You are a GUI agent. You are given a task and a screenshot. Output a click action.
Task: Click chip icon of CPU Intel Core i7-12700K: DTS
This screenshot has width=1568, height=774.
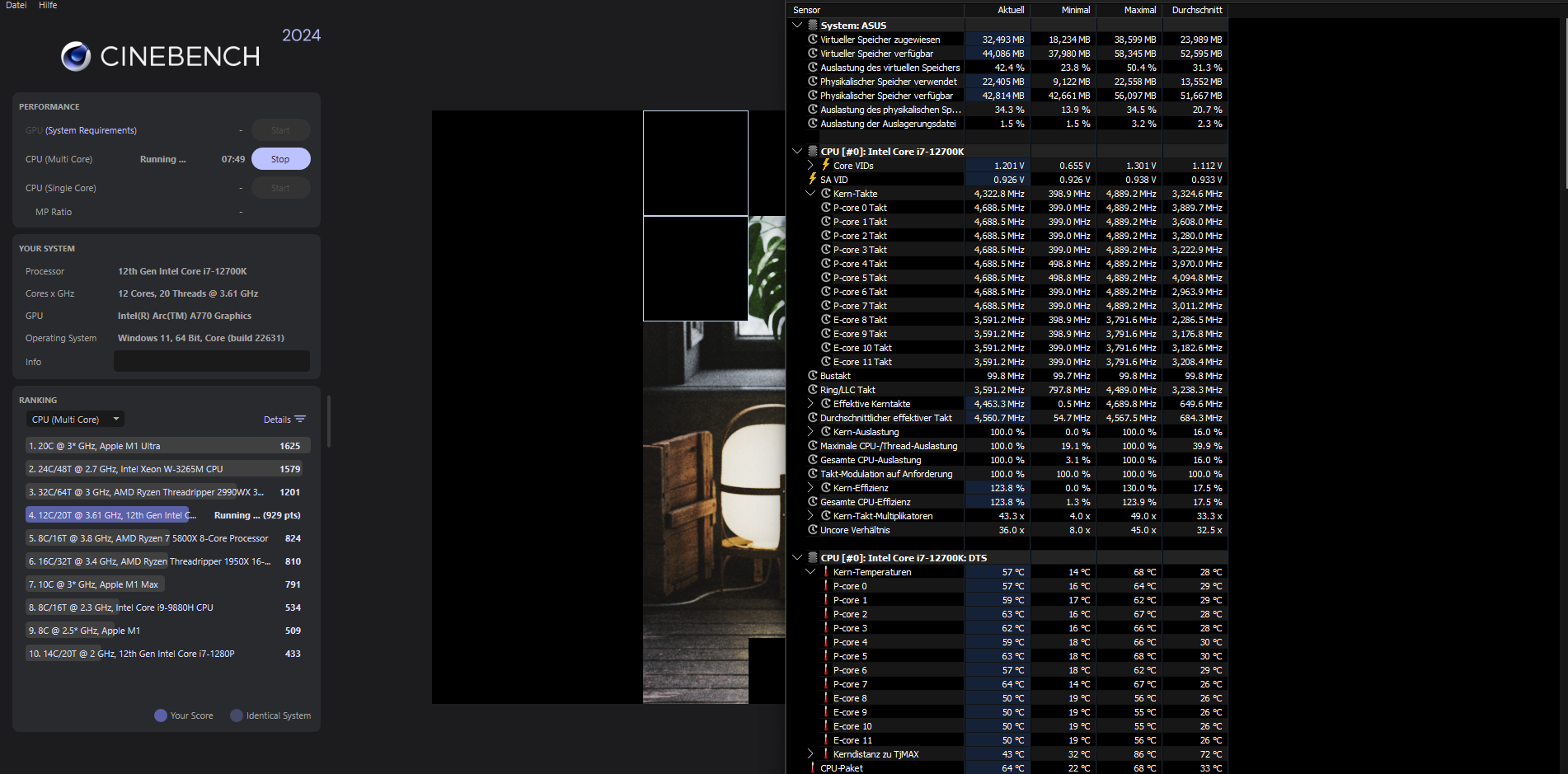tap(813, 558)
